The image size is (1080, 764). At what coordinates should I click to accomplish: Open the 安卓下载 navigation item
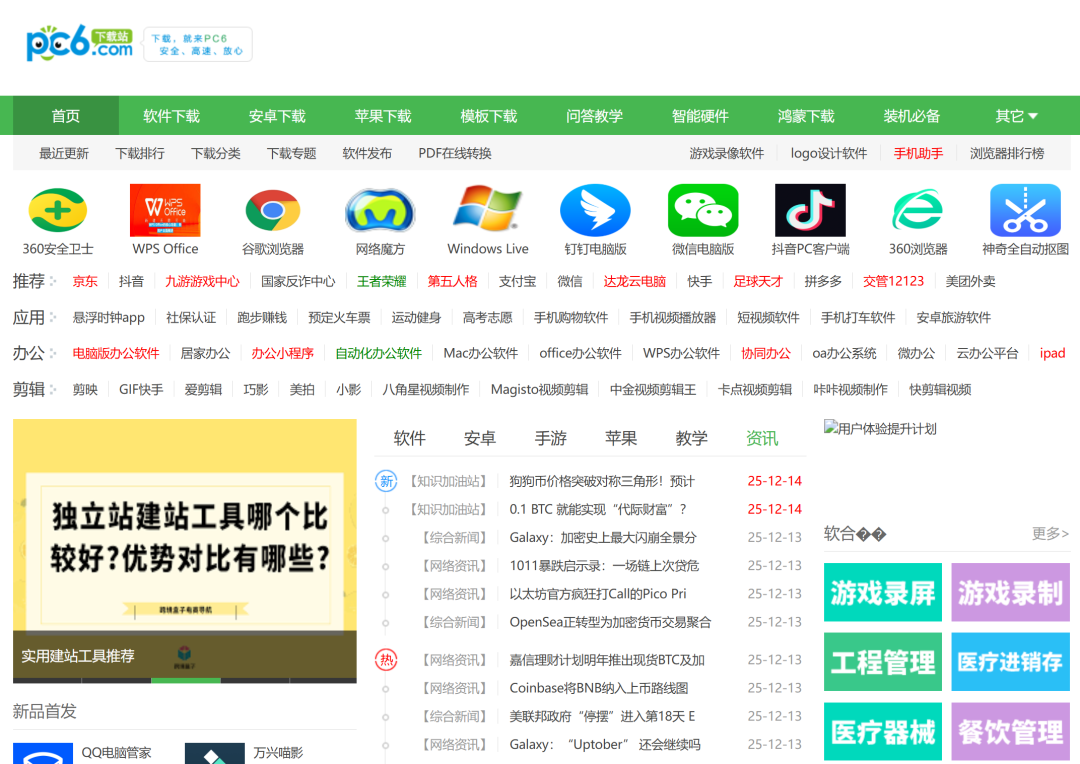[x=277, y=116]
